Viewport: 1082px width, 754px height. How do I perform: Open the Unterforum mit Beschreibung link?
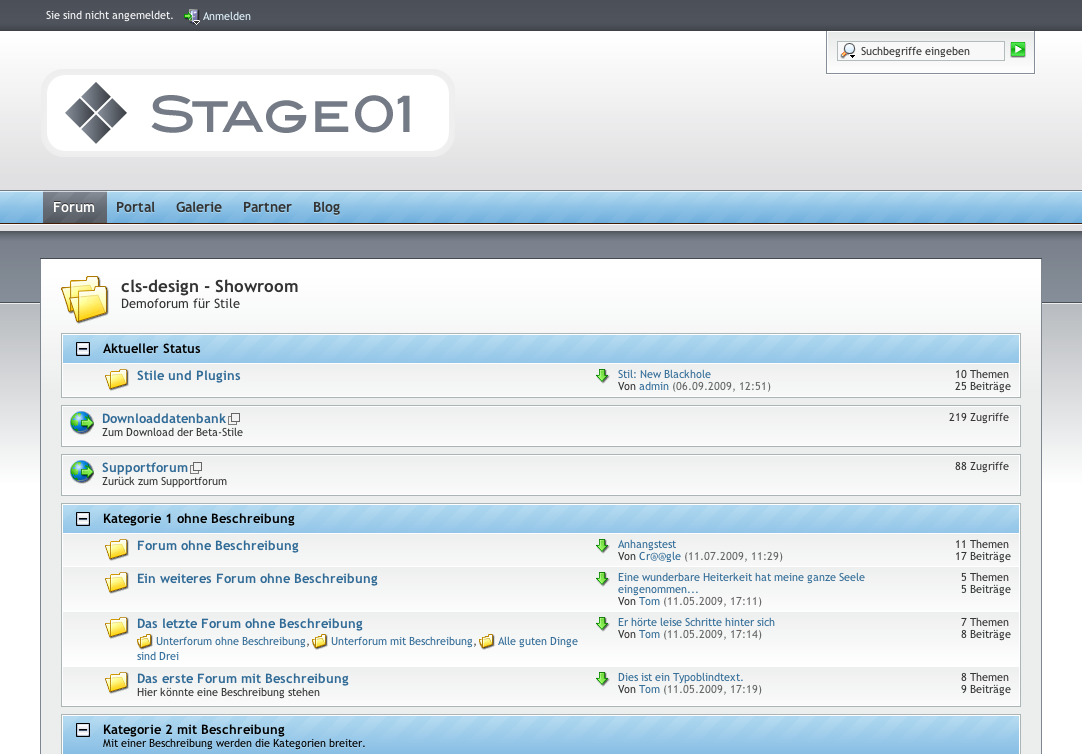401,641
